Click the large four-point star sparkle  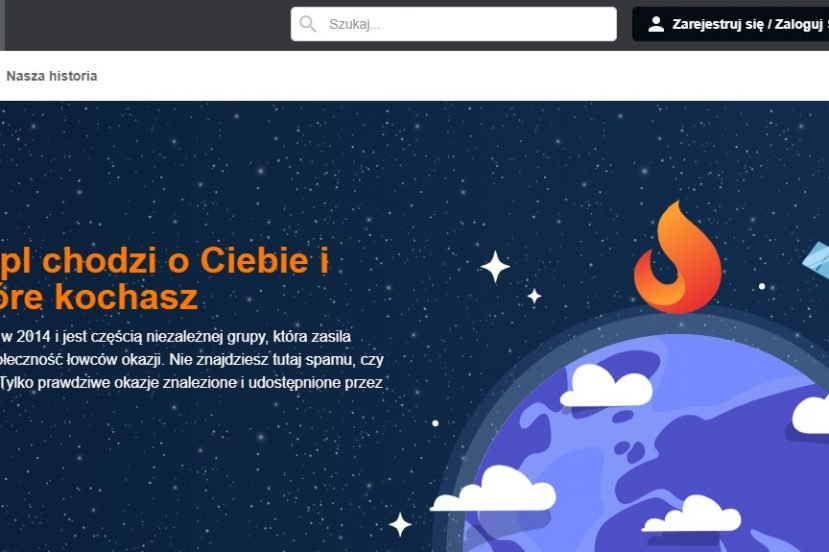[495, 266]
